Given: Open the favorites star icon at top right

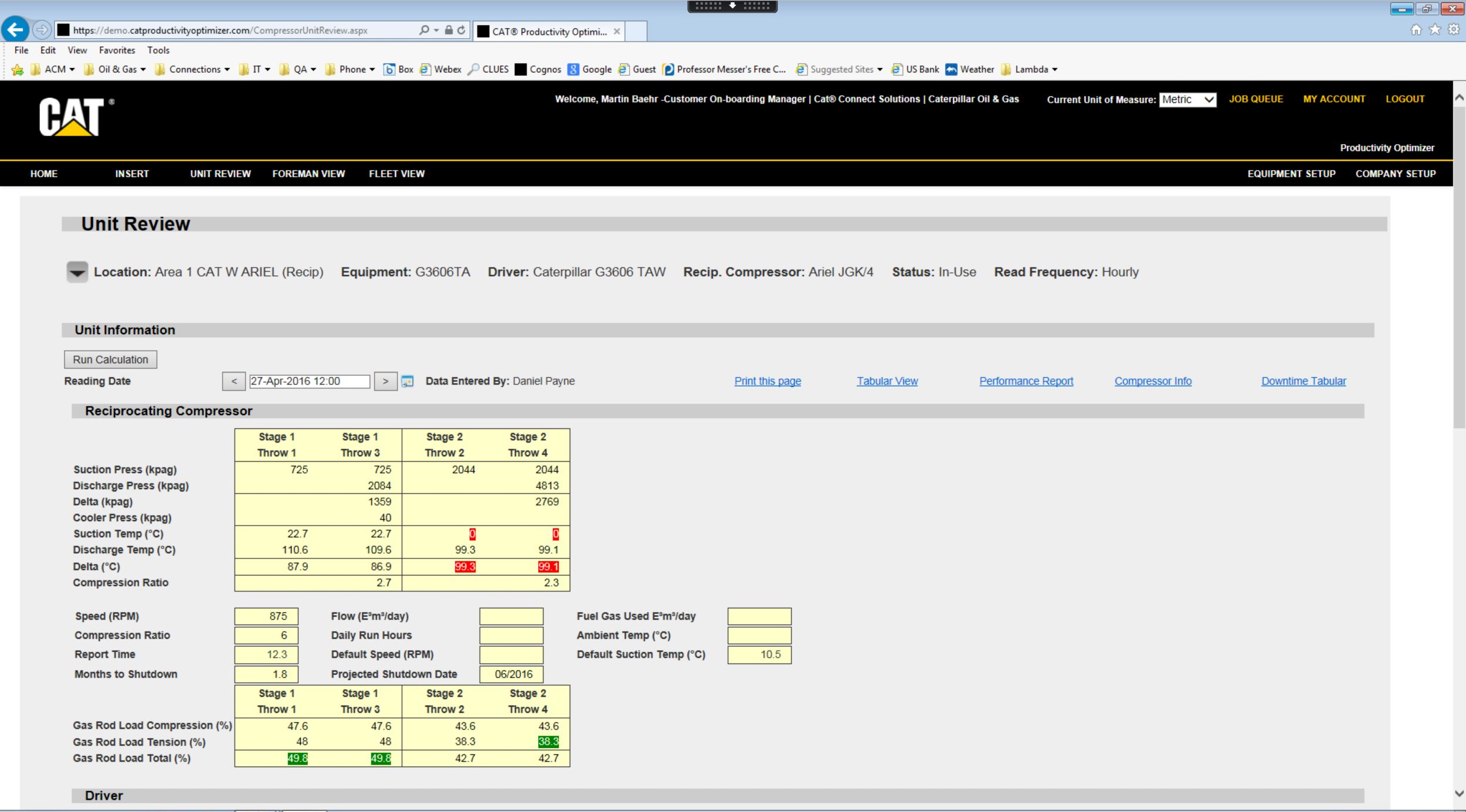Looking at the screenshot, I should click(1435, 30).
